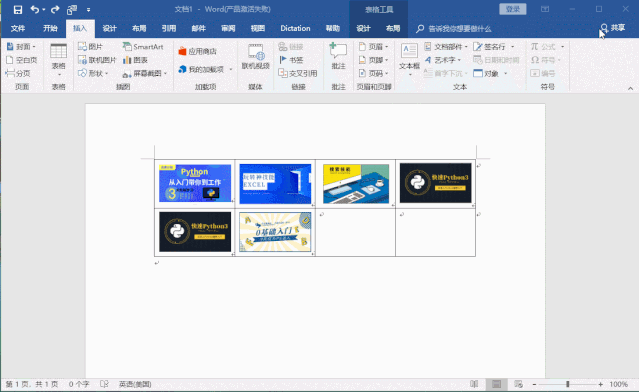This screenshot has height=392, width=639.
Task: Switch to read mode view in status bar
Action: point(474,384)
